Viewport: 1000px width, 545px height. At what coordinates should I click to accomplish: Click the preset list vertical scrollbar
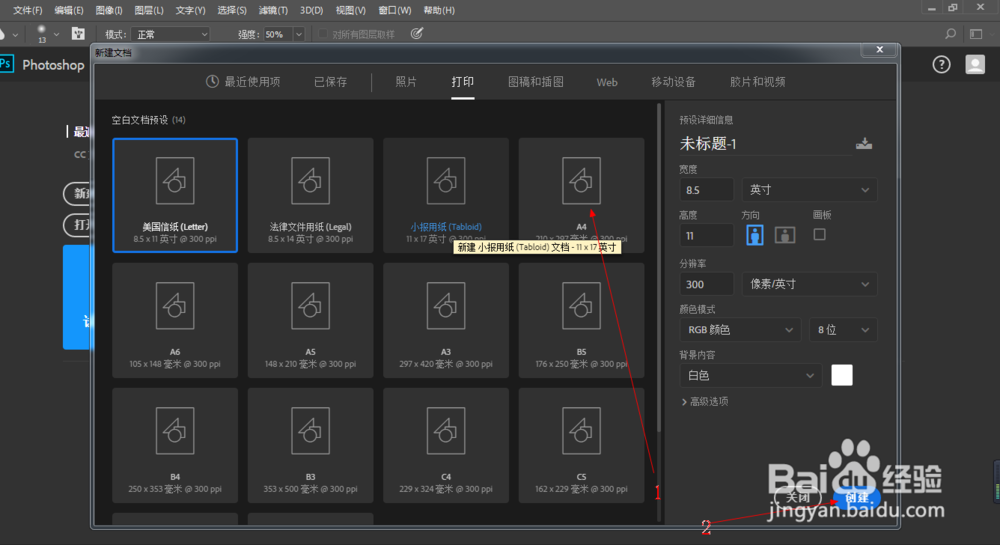coord(659,268)
